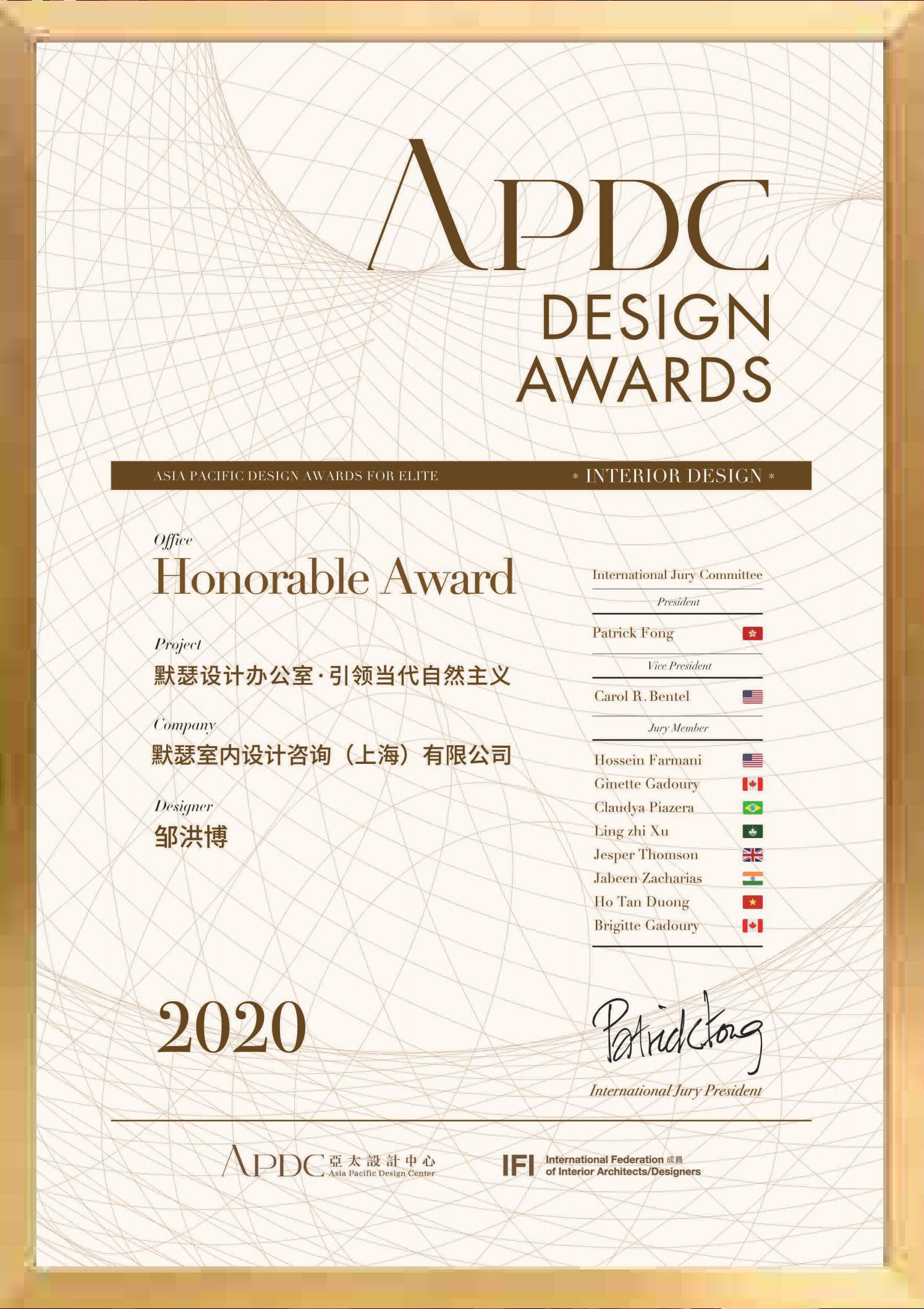Image resolution: width=924 pixels, height=1309 pixels.
Task: Click the name 'Ho Tan Duong'
Action: coord(642,902)
